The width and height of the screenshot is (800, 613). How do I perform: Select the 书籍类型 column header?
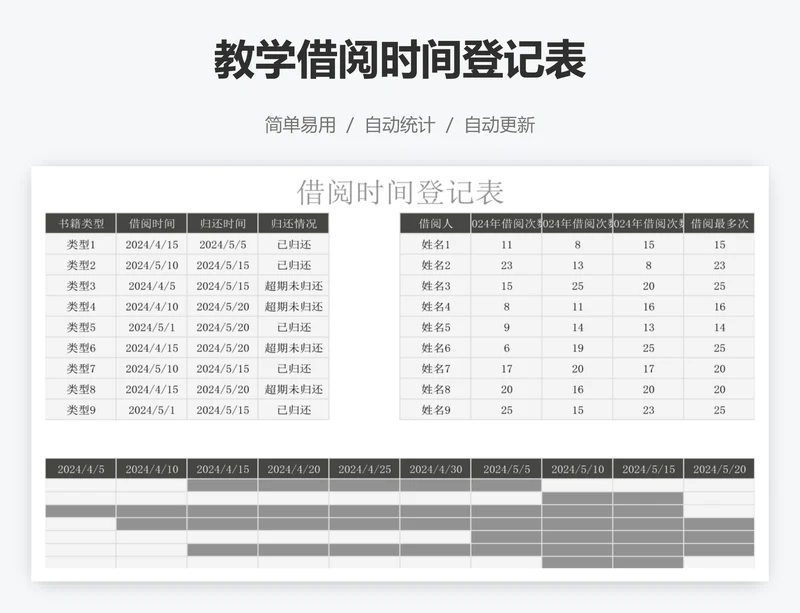pos(81,224)
